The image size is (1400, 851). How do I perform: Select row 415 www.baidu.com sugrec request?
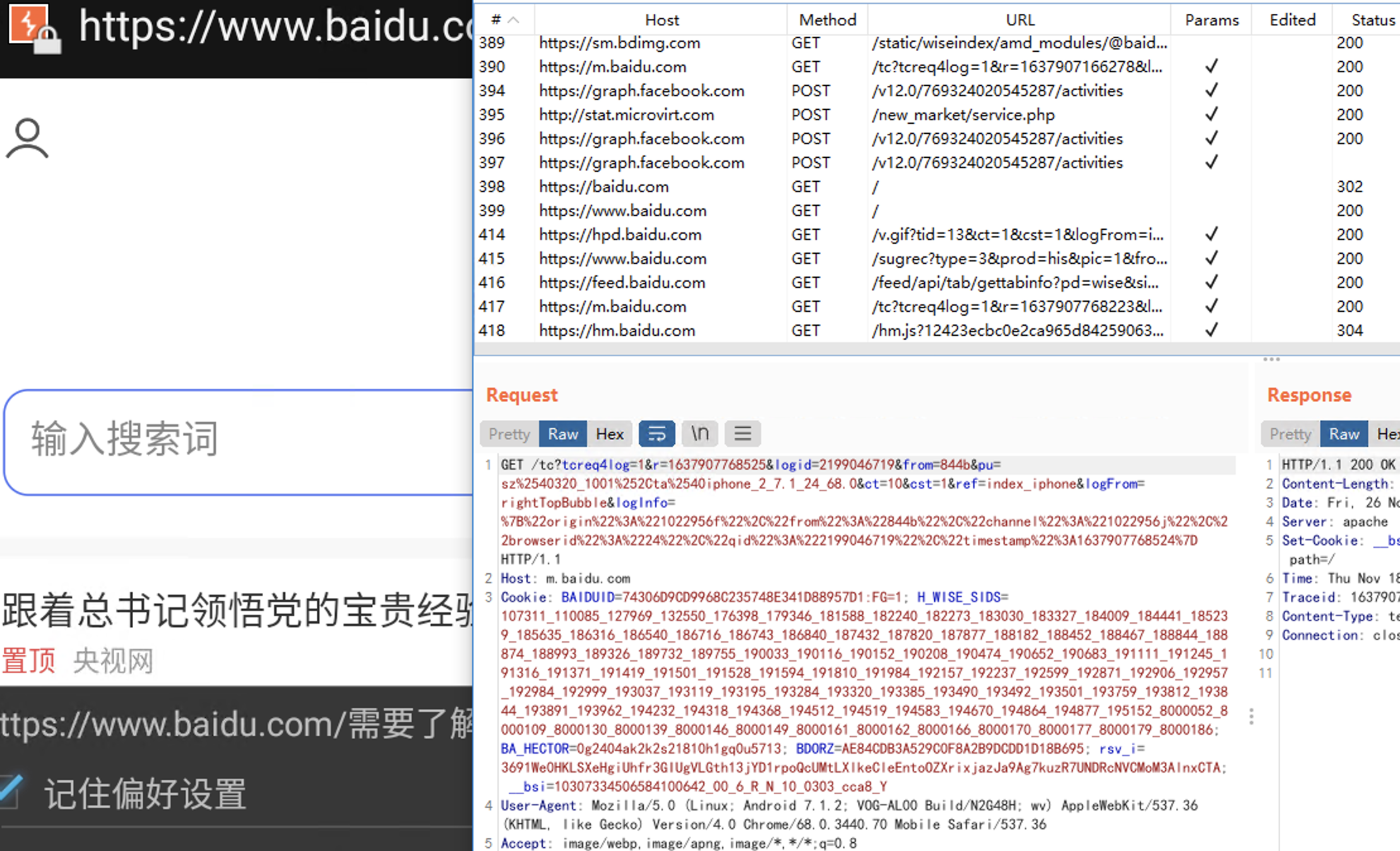[937, 259]
